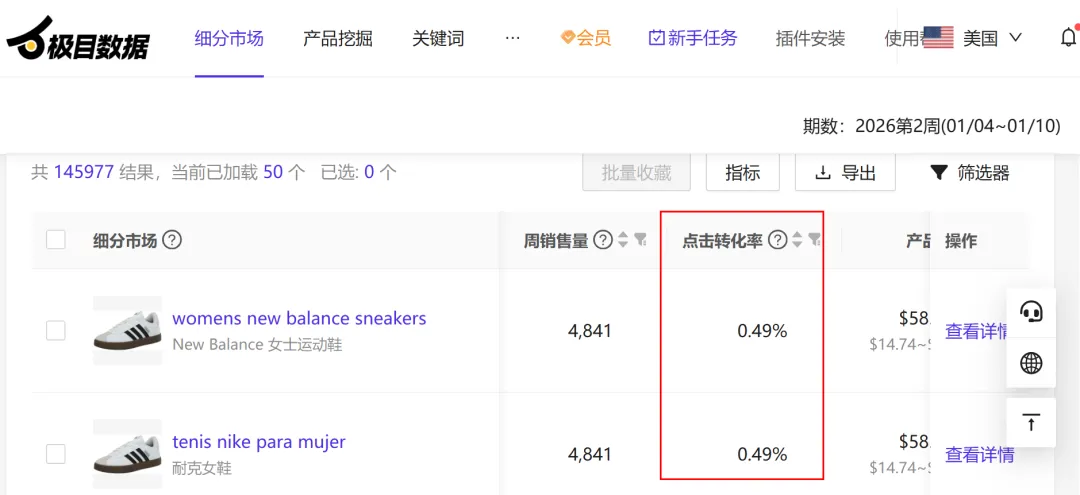The image size is (1080, 495).
Task: Check the tenis nike para mujer row
Action: tap(56, 454)
